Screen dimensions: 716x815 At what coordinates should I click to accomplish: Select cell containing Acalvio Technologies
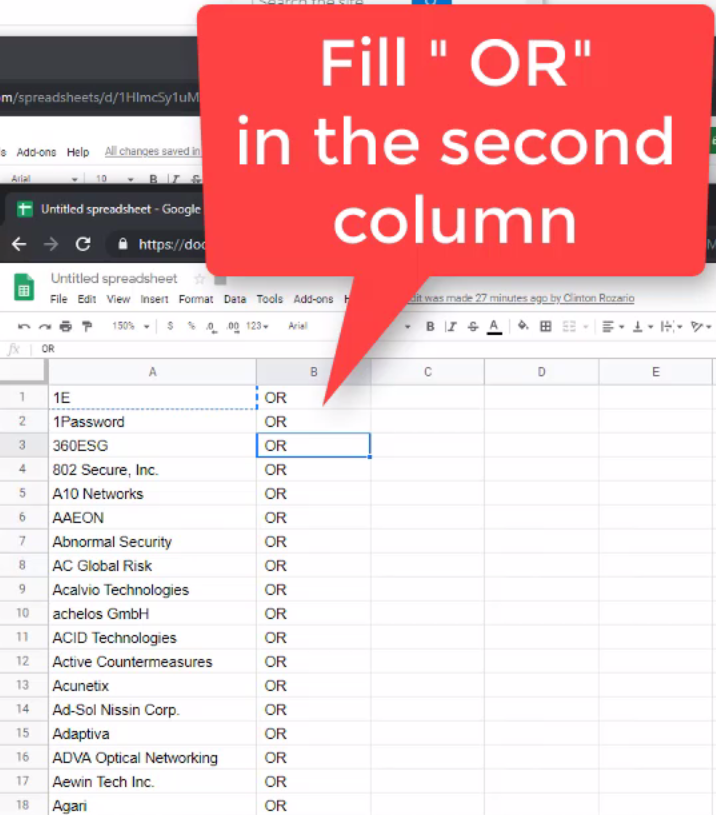(x=152, y=589)
